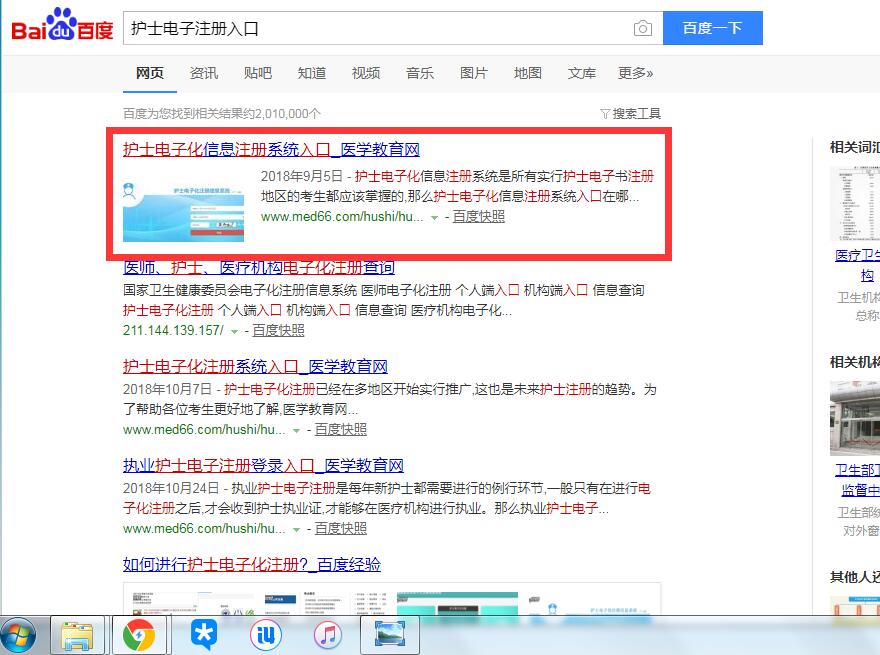Switch to the 图片 search tab
The width and height of the screenshot is (880, 655).
(x=473, y=72)
